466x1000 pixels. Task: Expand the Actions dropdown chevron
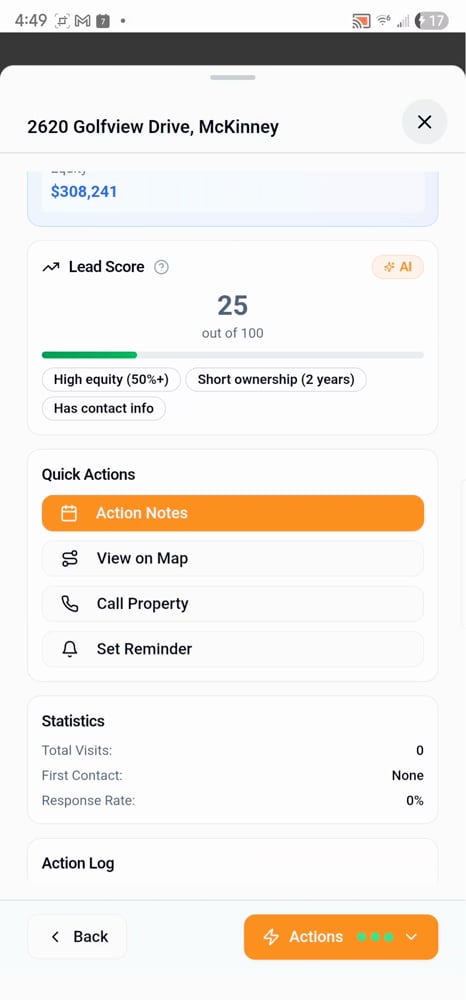411,937
